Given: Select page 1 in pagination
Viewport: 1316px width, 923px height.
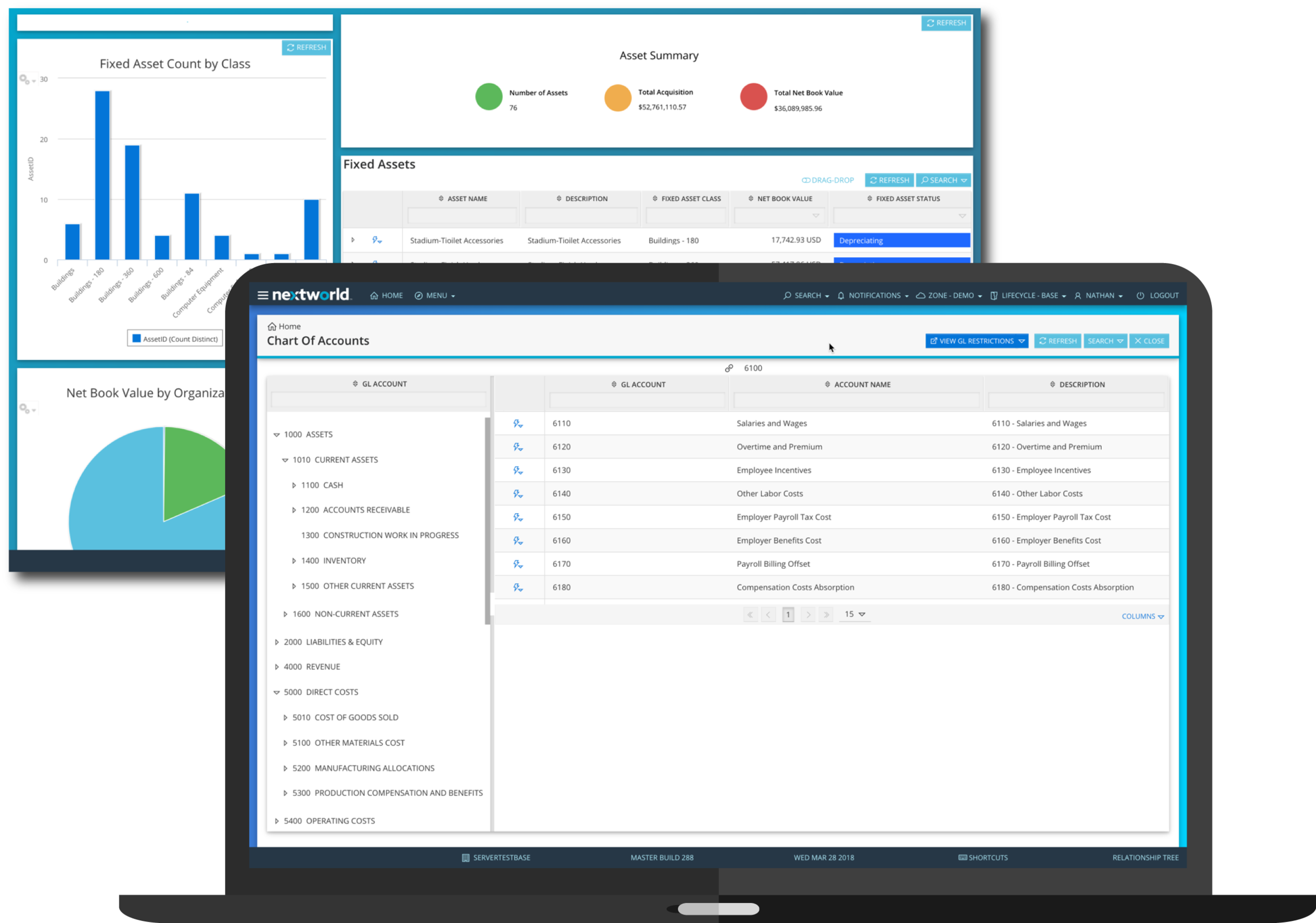Looking at the screenshot, I should tap(788, 614).
